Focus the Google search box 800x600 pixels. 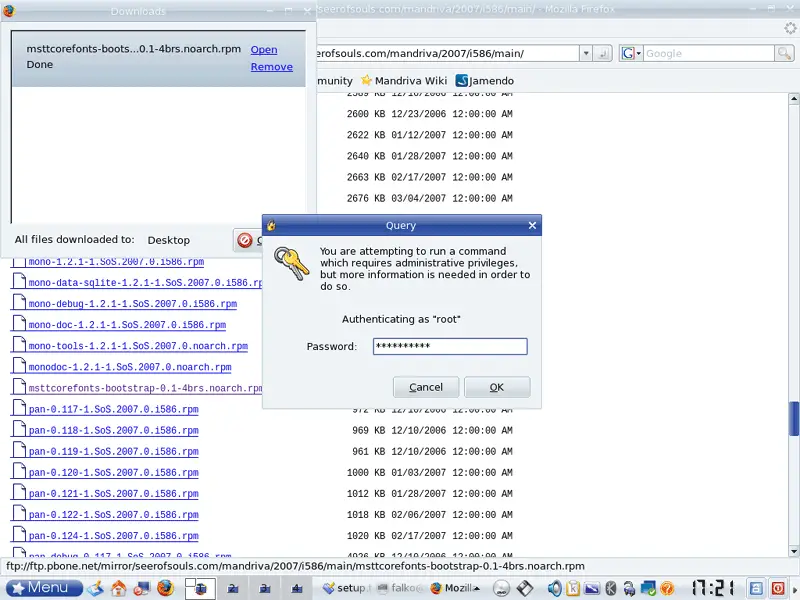pos(709,53)
